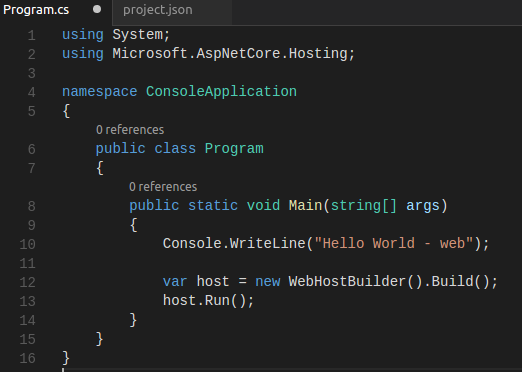Click the "Hello World - web" string literal
Image resolution: width=522 pixels, height=372 pixels.
tap(394, 243)
